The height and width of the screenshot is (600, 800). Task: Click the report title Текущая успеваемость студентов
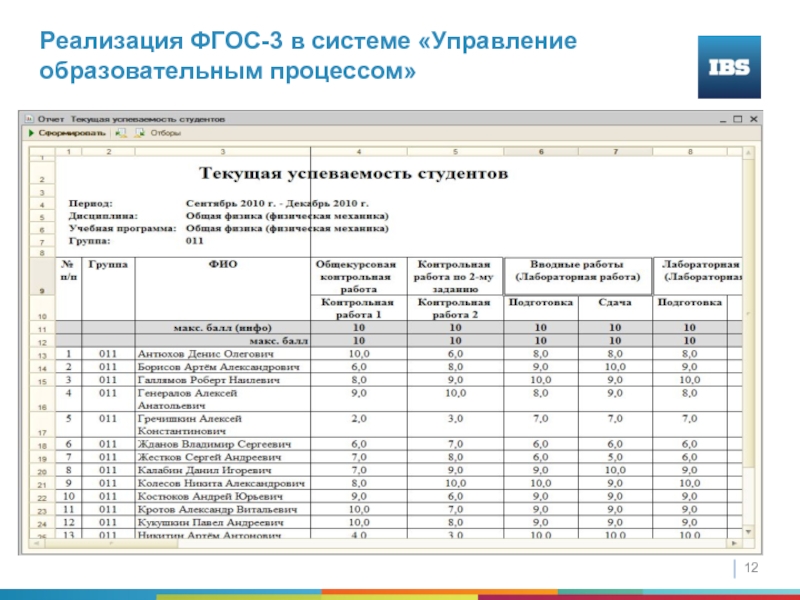(354, 173)
